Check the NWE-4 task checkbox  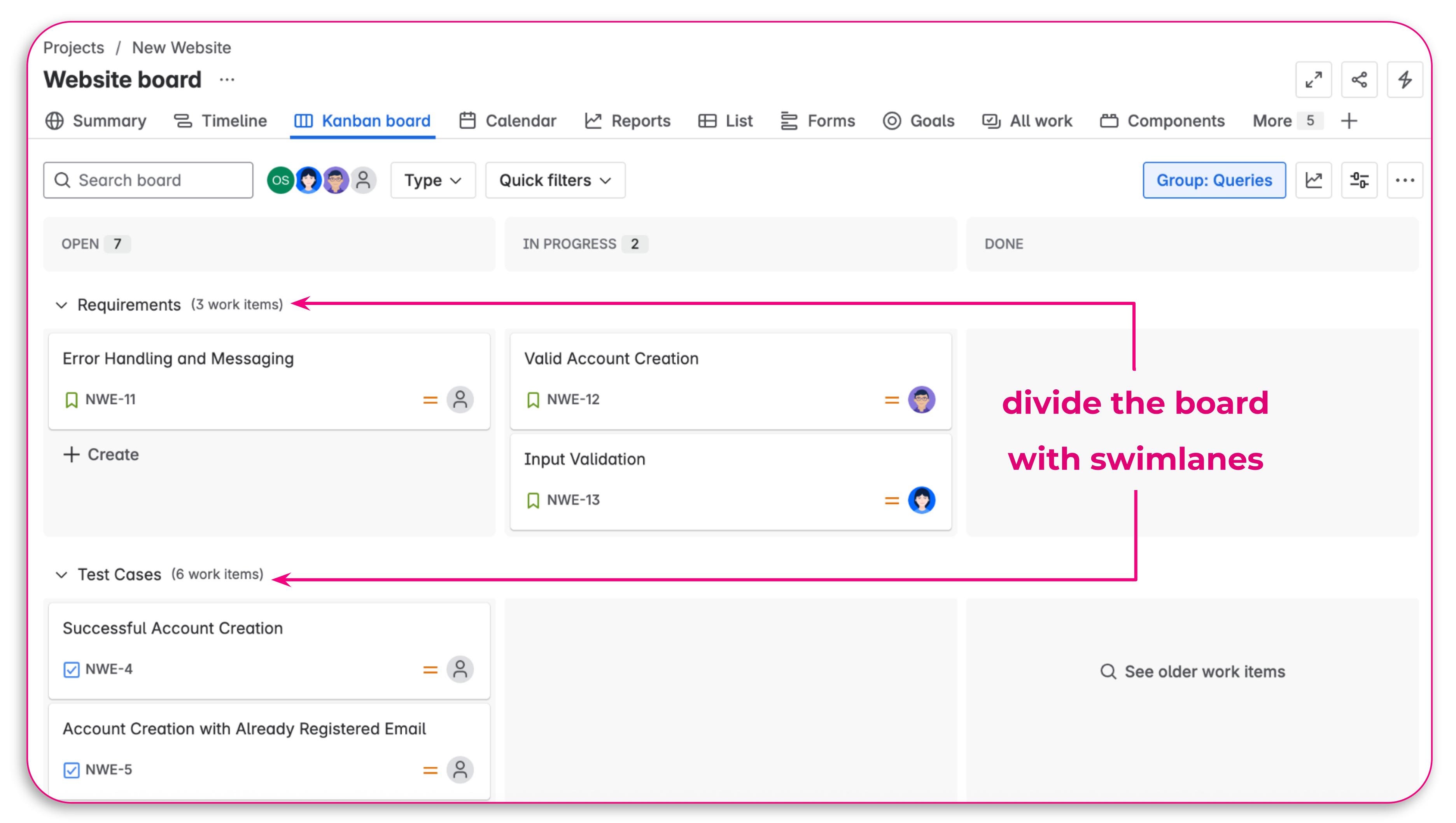[x=71, y=669]
